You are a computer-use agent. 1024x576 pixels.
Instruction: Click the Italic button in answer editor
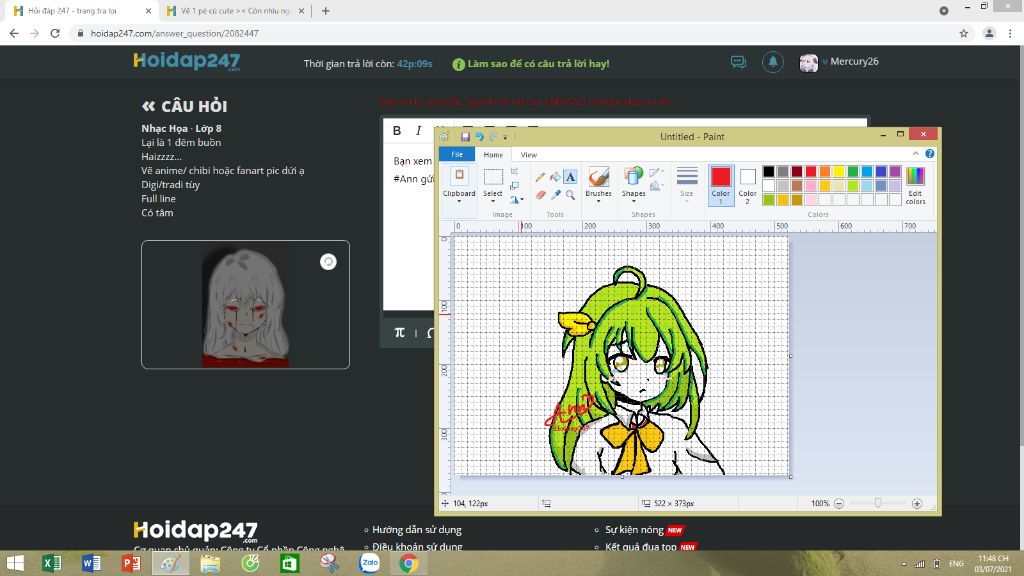click(419, 131)
